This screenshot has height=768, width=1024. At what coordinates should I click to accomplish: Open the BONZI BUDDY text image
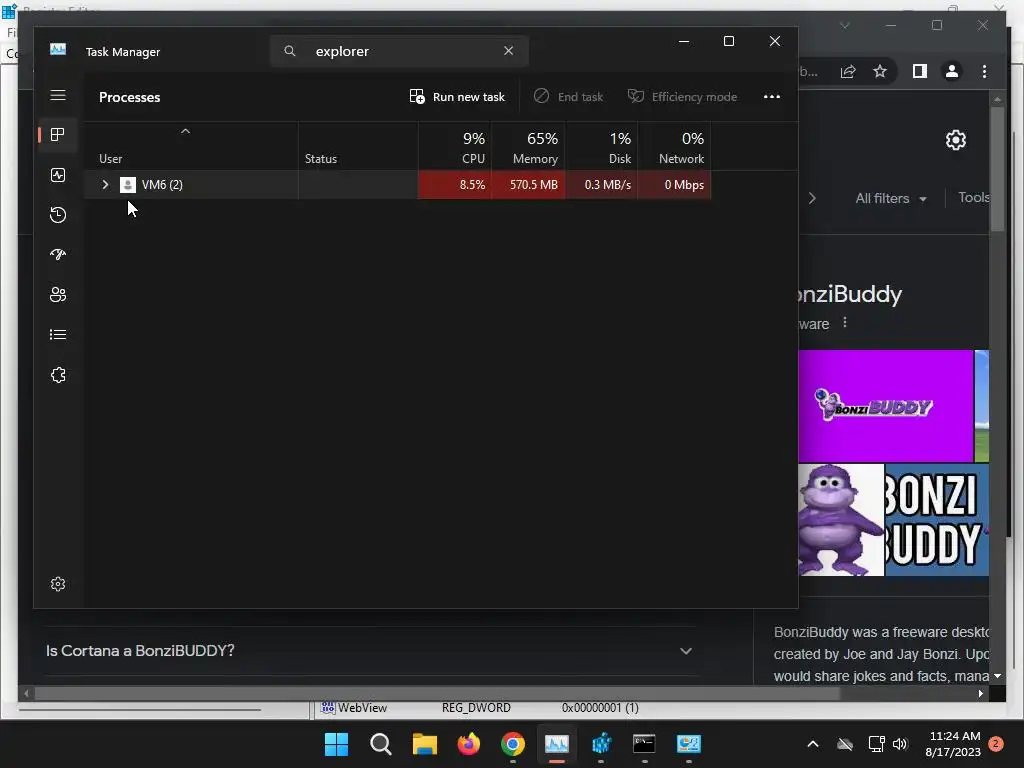point(936,520)
